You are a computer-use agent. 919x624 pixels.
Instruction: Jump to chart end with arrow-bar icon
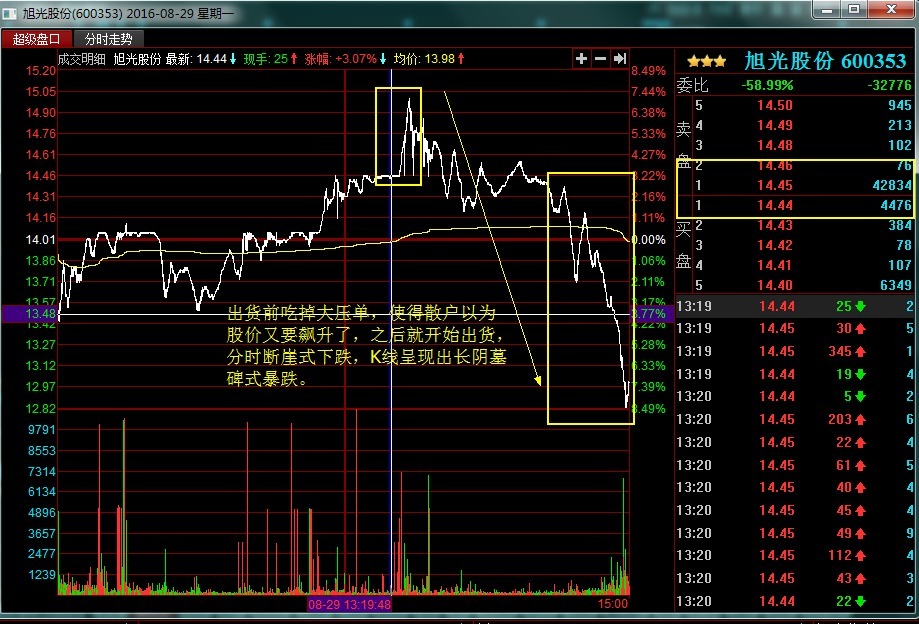(x=620, y=59)
